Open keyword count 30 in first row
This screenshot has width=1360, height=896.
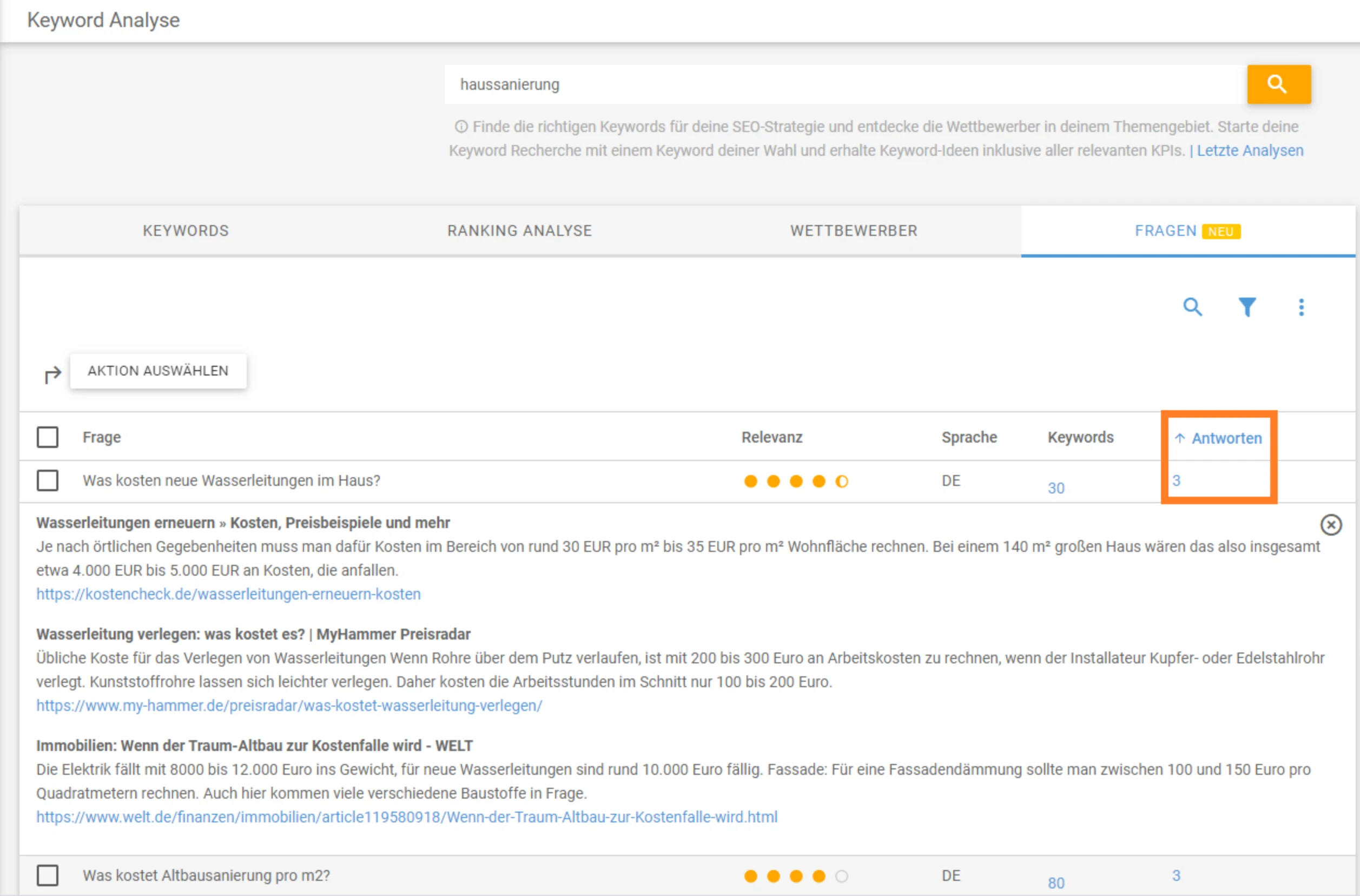tap(1055, 488)
